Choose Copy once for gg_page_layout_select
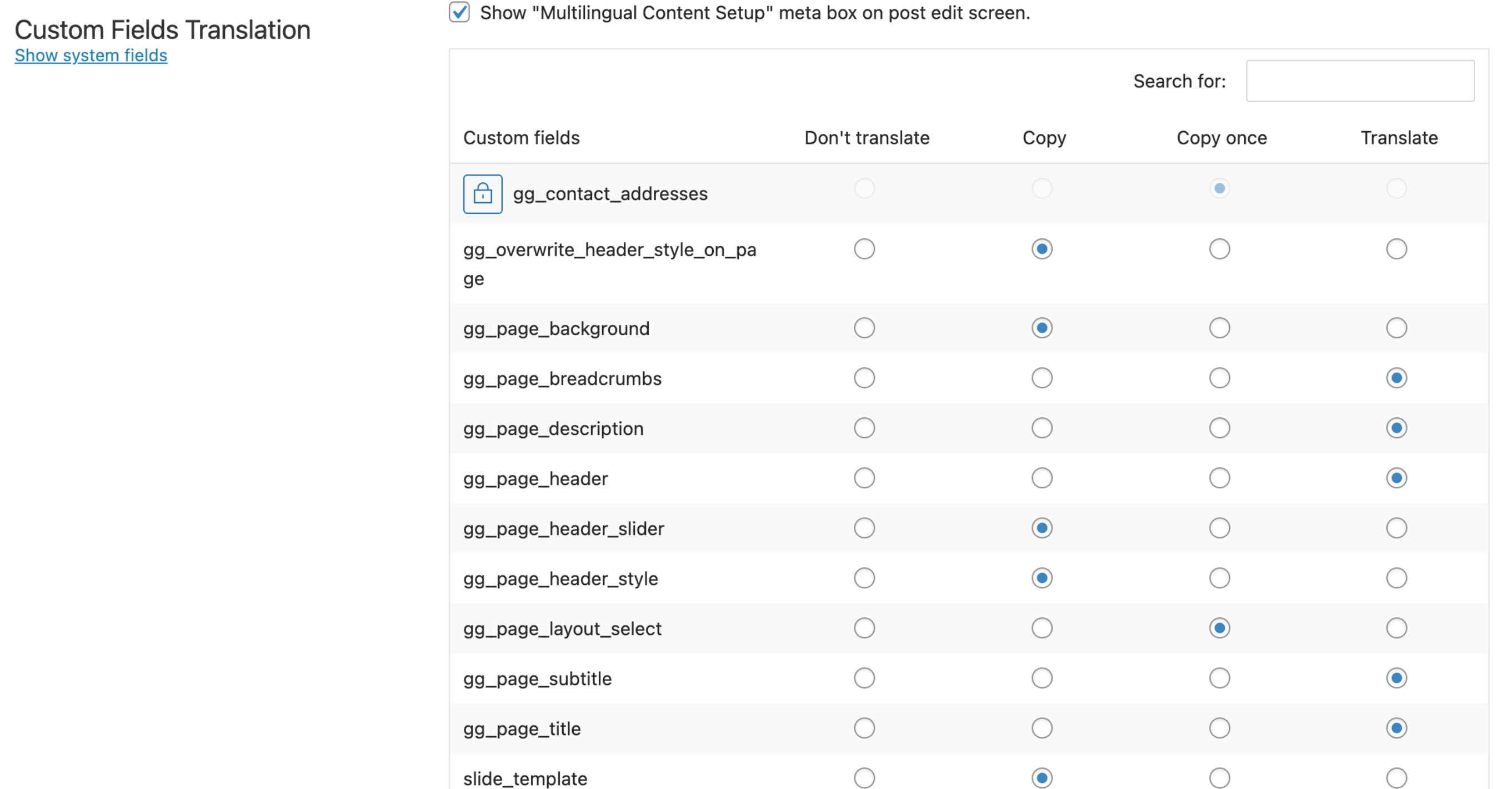Screen dimensions: 1512x789 tap(1219, 628)
